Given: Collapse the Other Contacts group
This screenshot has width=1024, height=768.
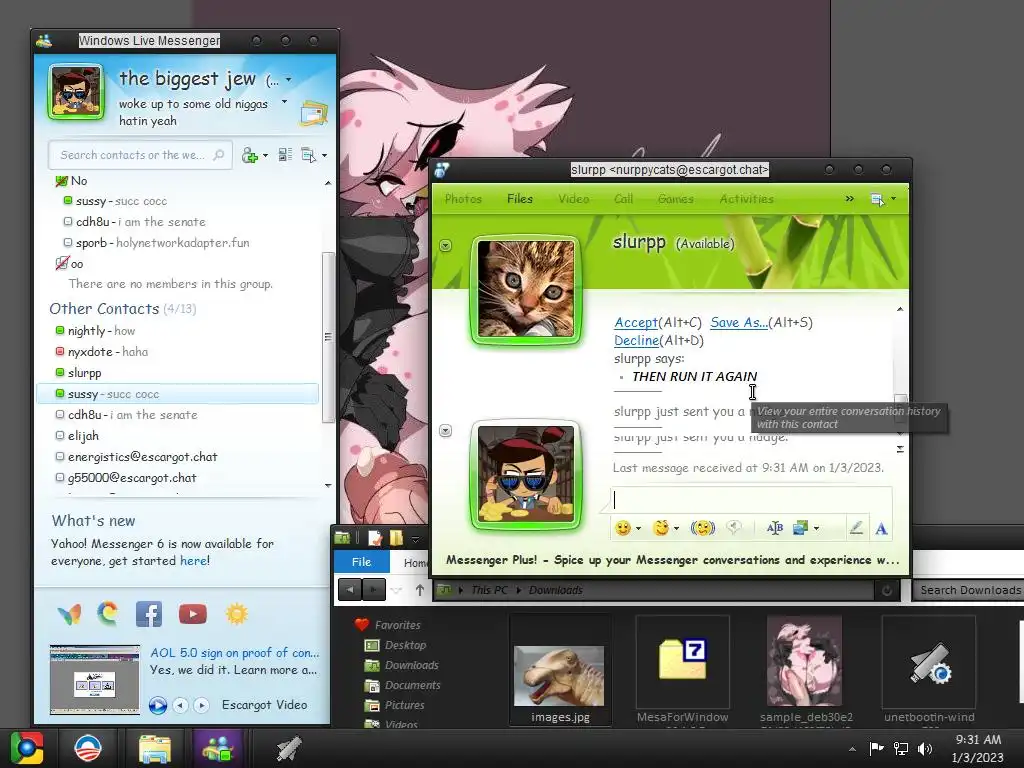Looking at the screenshot, I should [x=104, y=309].
